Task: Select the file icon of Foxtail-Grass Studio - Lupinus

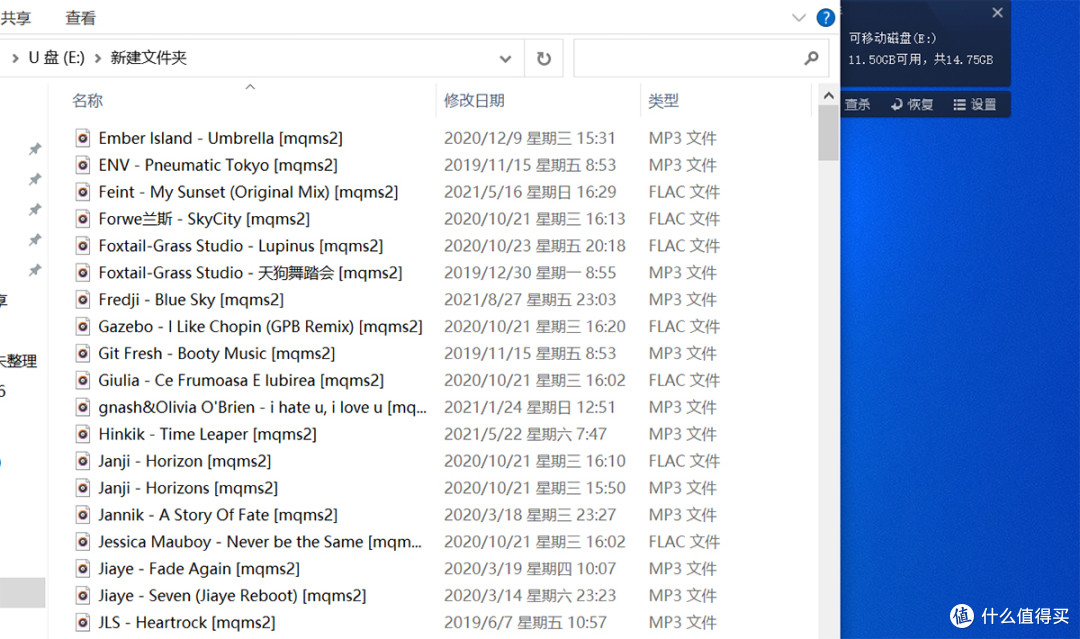Action: tap(83, 246)
